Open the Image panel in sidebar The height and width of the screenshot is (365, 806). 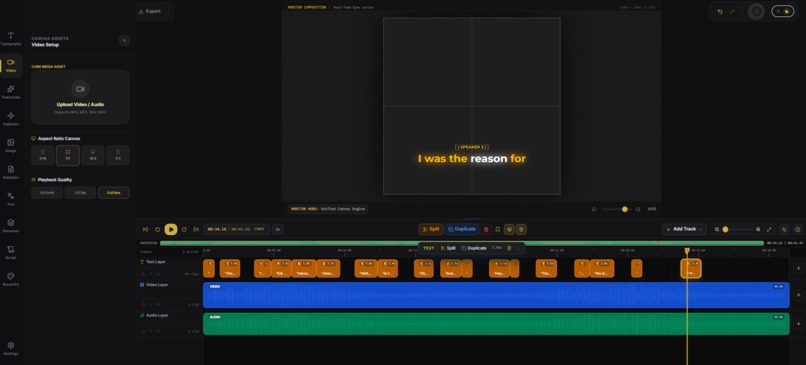11,145
